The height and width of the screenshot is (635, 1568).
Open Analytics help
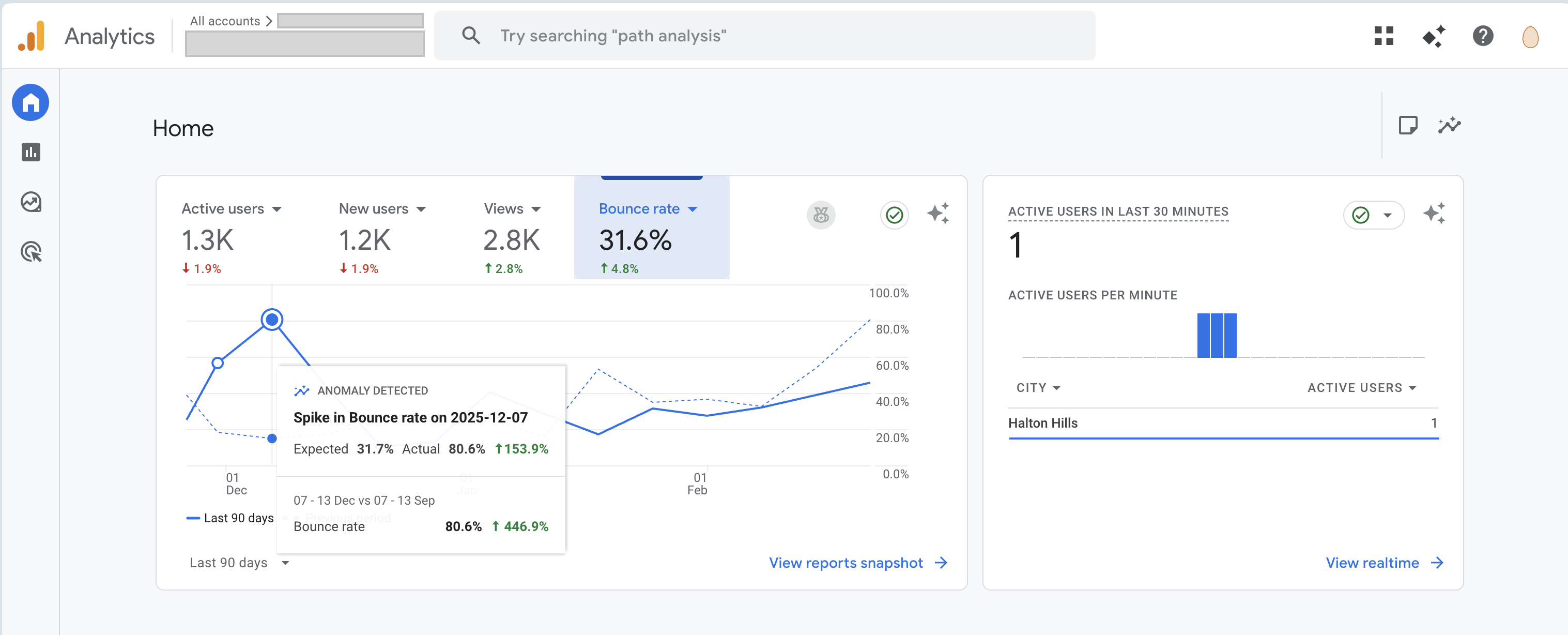1483,37
